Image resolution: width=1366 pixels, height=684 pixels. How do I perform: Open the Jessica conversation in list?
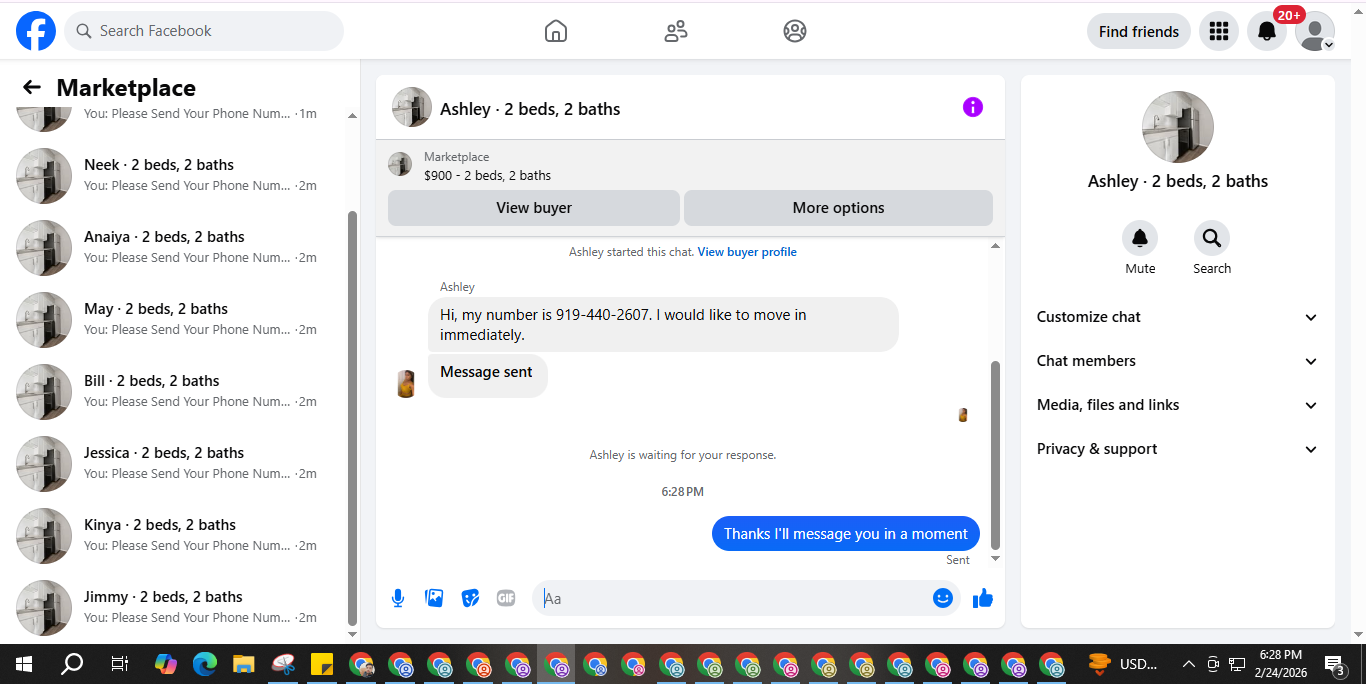(180, 462)
